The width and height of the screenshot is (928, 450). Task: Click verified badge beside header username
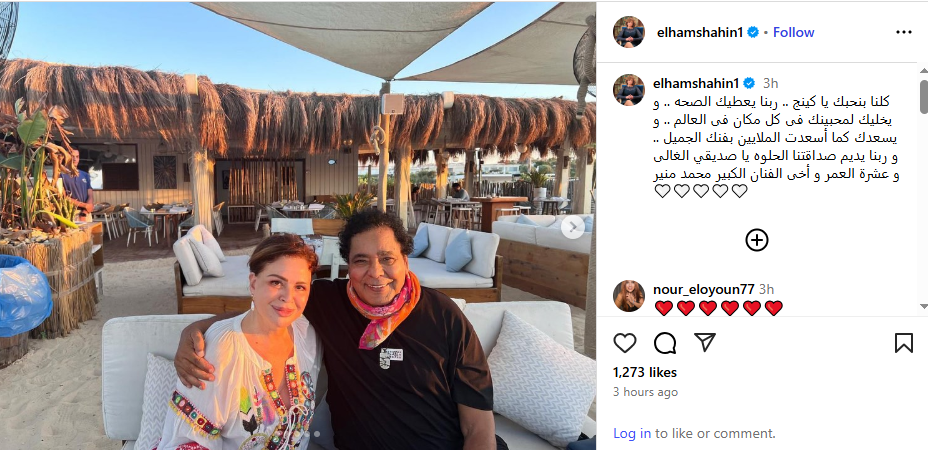click(753, 33)
